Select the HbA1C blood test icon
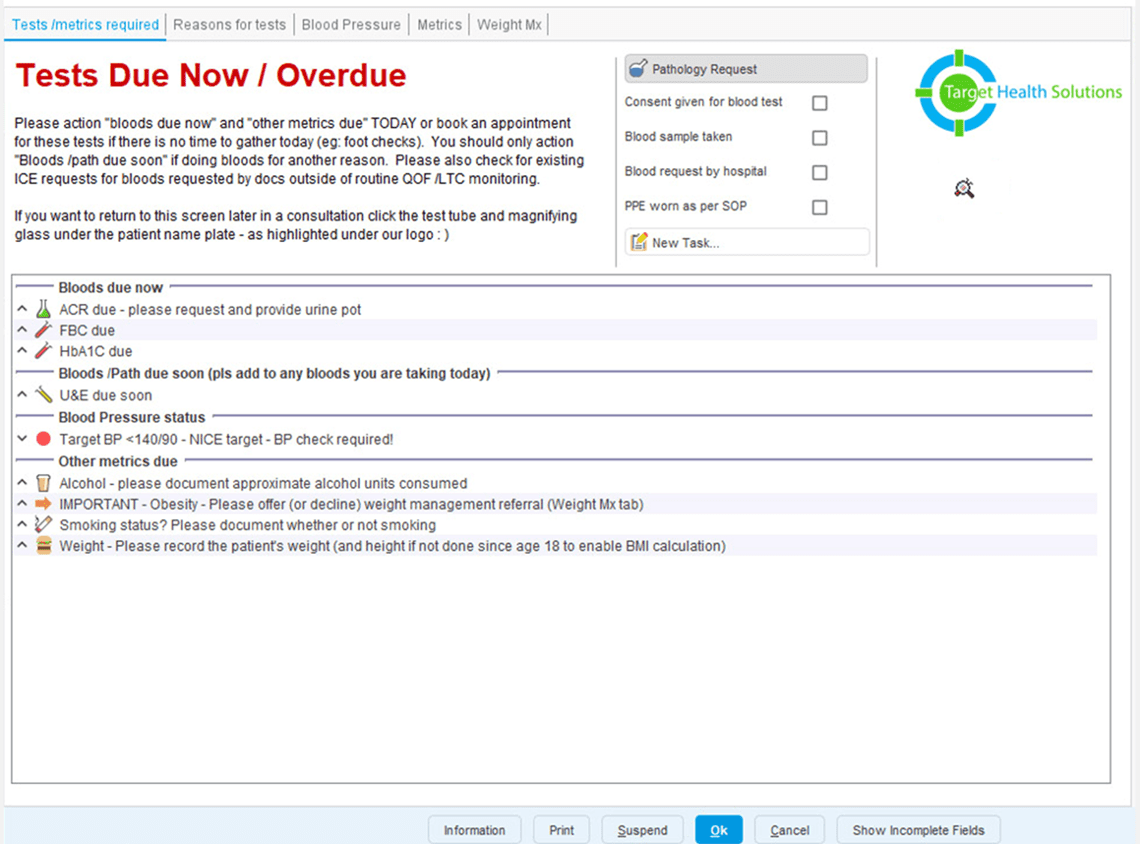Viewport: 1140px width, 844px height. 41,351
